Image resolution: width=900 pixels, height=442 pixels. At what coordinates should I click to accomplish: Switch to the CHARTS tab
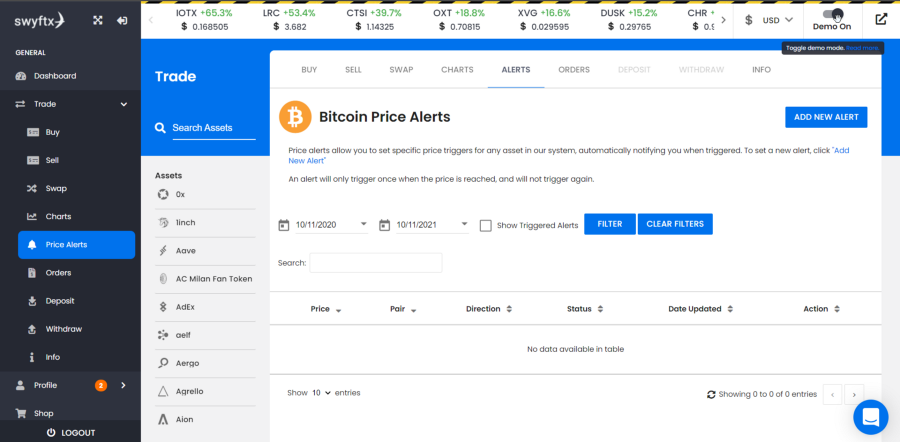(x=457, y=69)
